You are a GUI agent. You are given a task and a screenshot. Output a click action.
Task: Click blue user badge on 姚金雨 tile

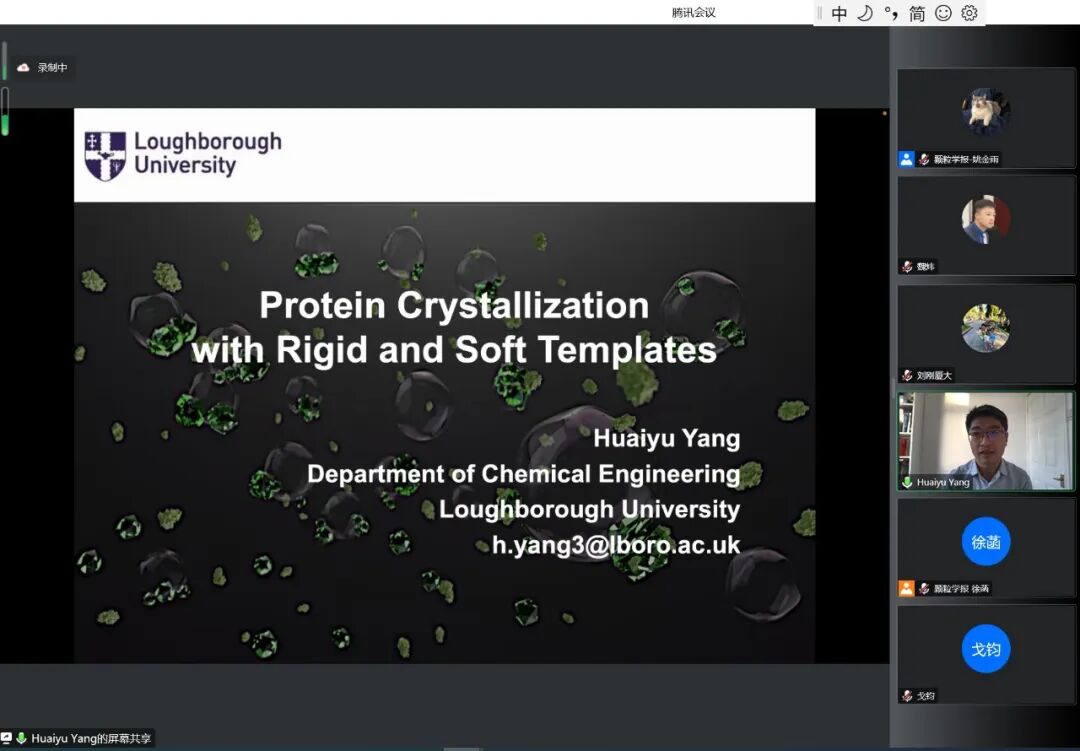[906, 159]
